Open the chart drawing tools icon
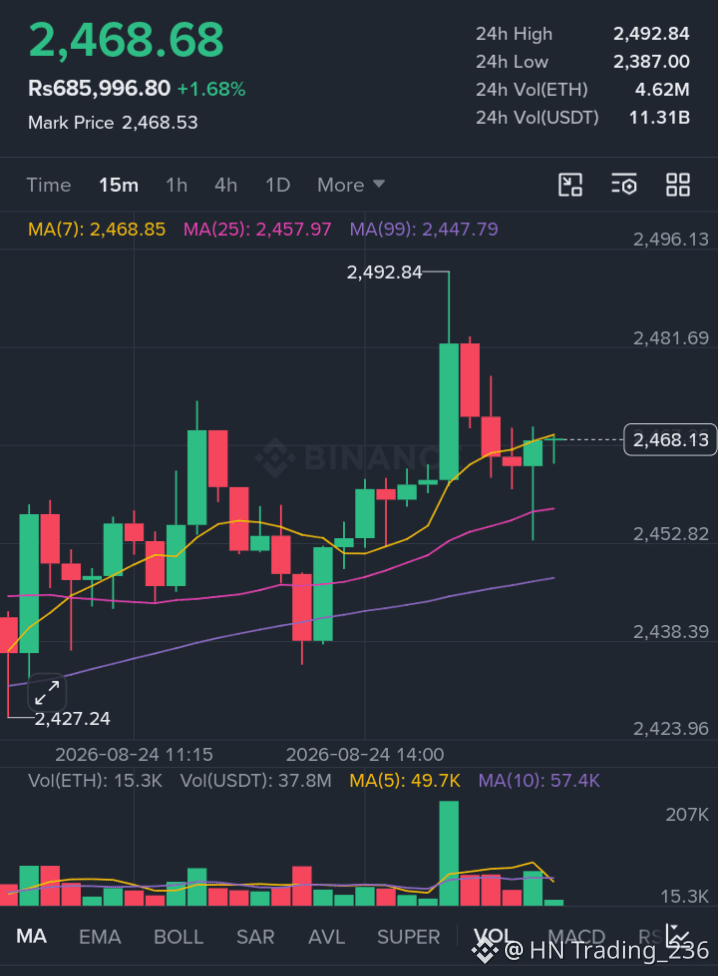This screenshot has height=976, width=718. click(x=570, y=185)
